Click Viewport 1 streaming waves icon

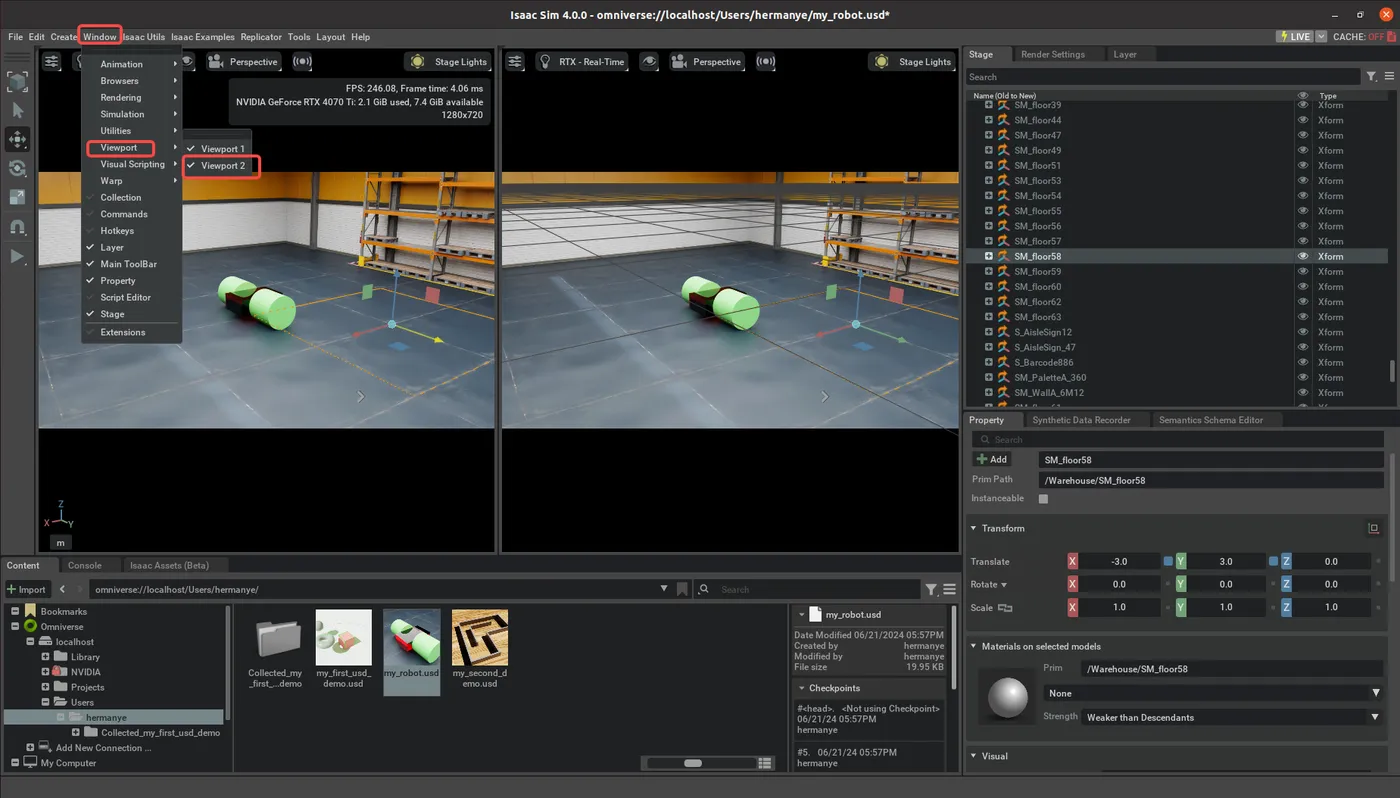302,61
